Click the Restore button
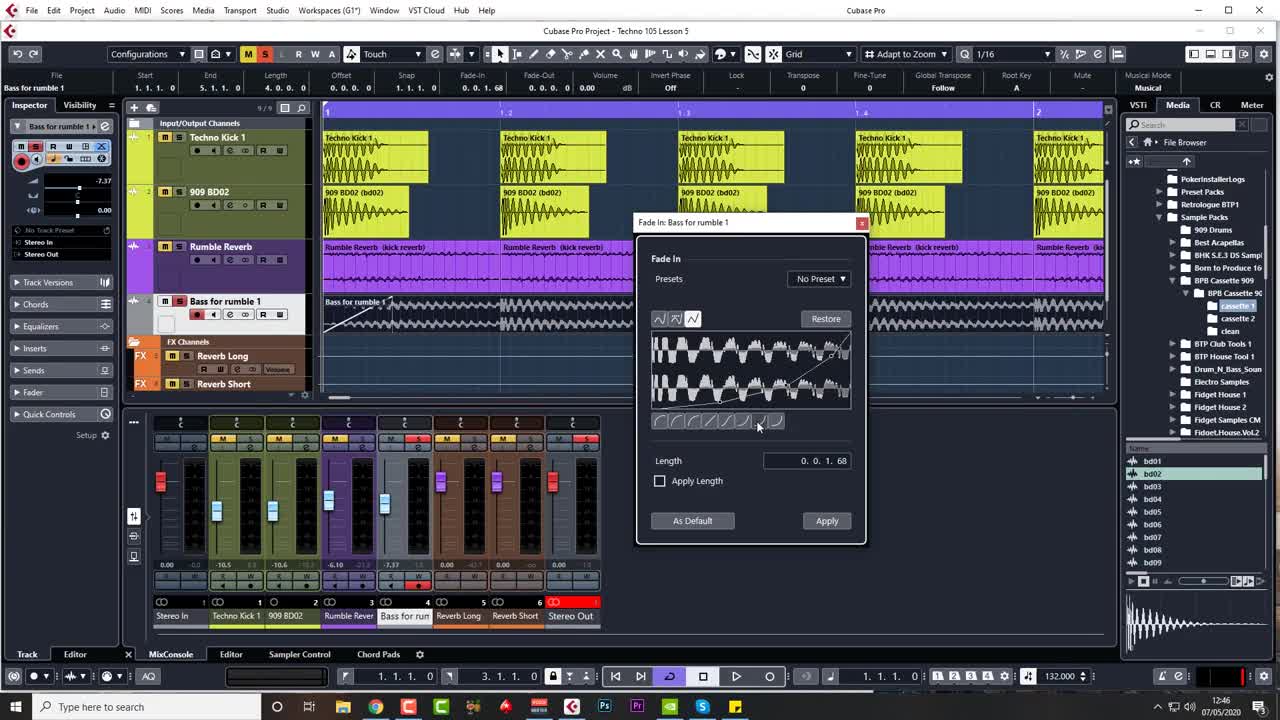The width and height of the screenshot is (1280, 720). 826,319
